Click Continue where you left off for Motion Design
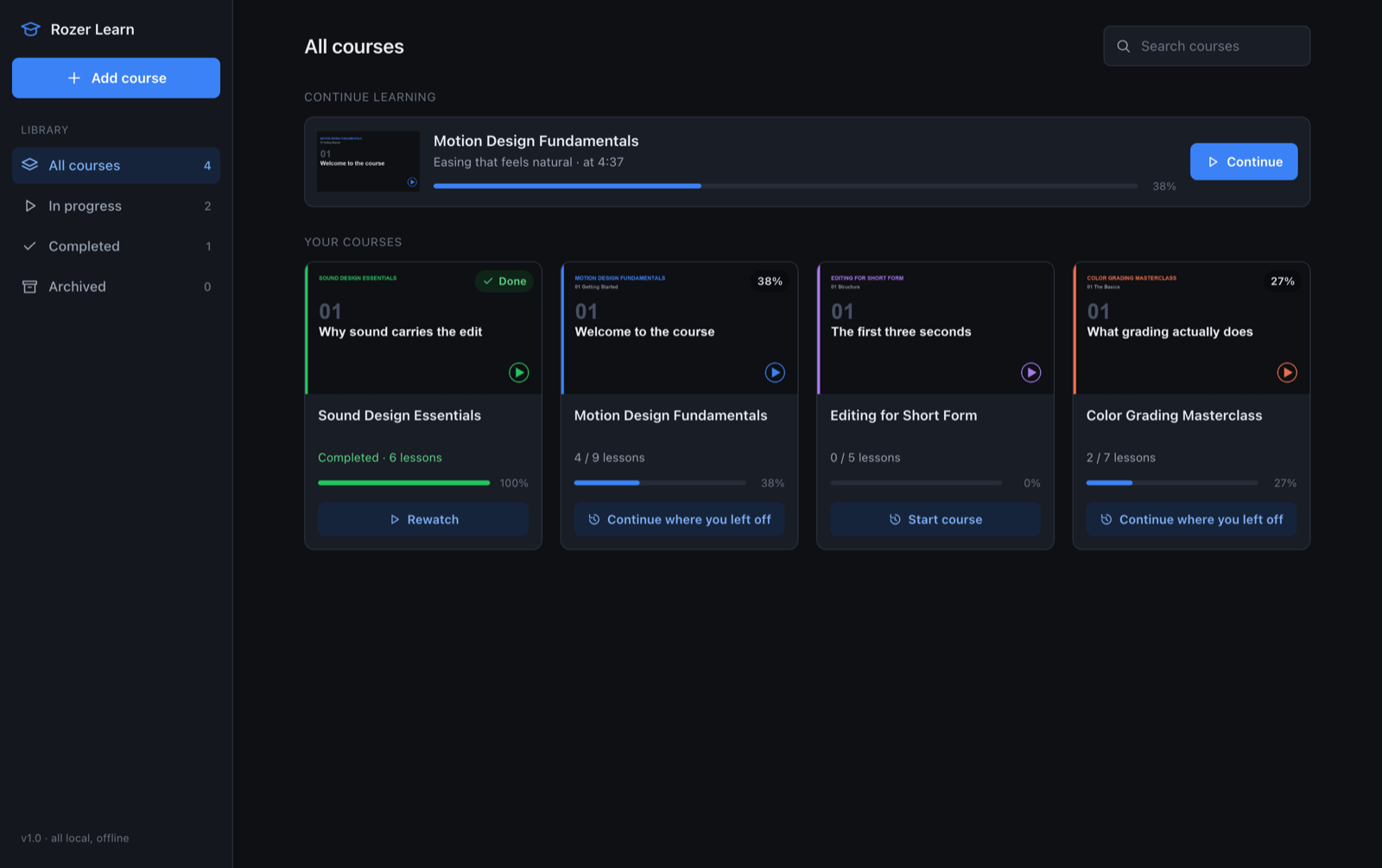This screenshot has height=868, width=1382. click(x=680, y=519)
